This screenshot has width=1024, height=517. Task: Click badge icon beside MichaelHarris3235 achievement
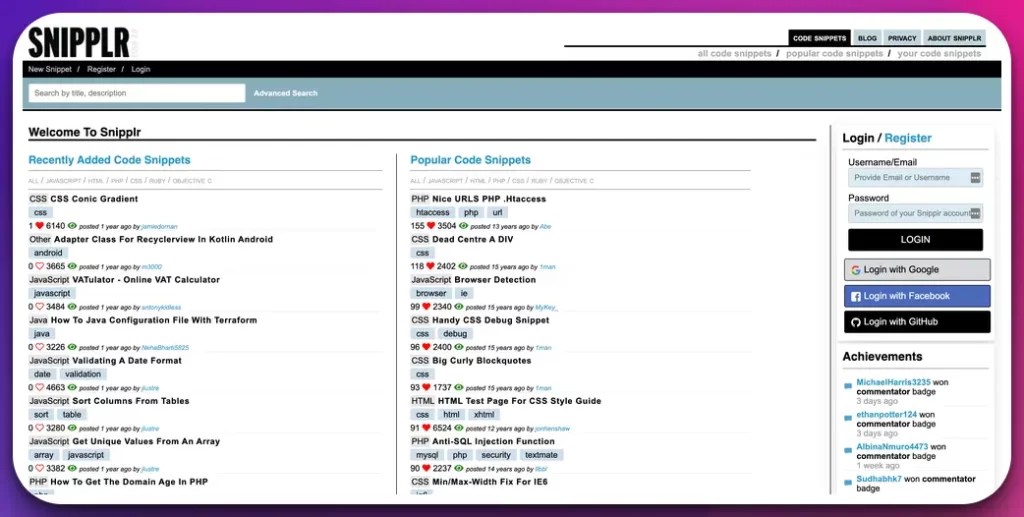848,386
